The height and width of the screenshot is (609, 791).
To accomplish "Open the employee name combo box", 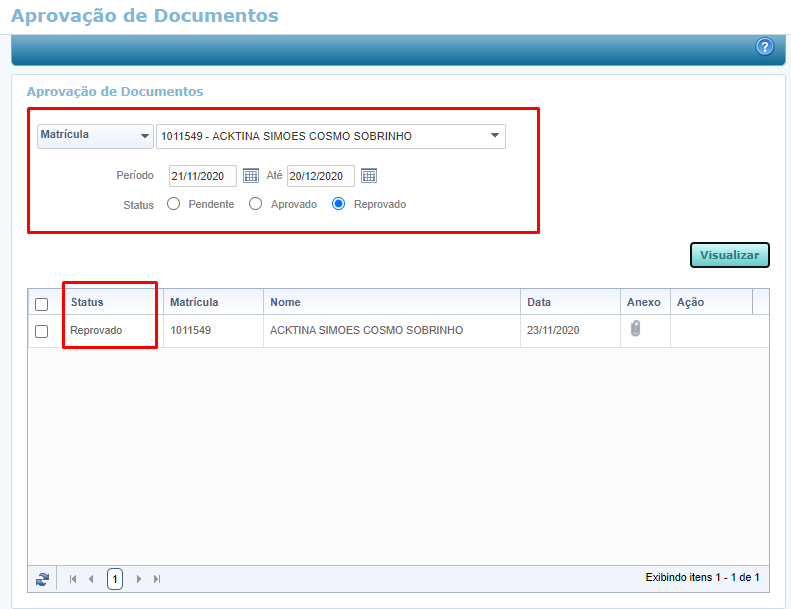I will click(x=330, y=136).
